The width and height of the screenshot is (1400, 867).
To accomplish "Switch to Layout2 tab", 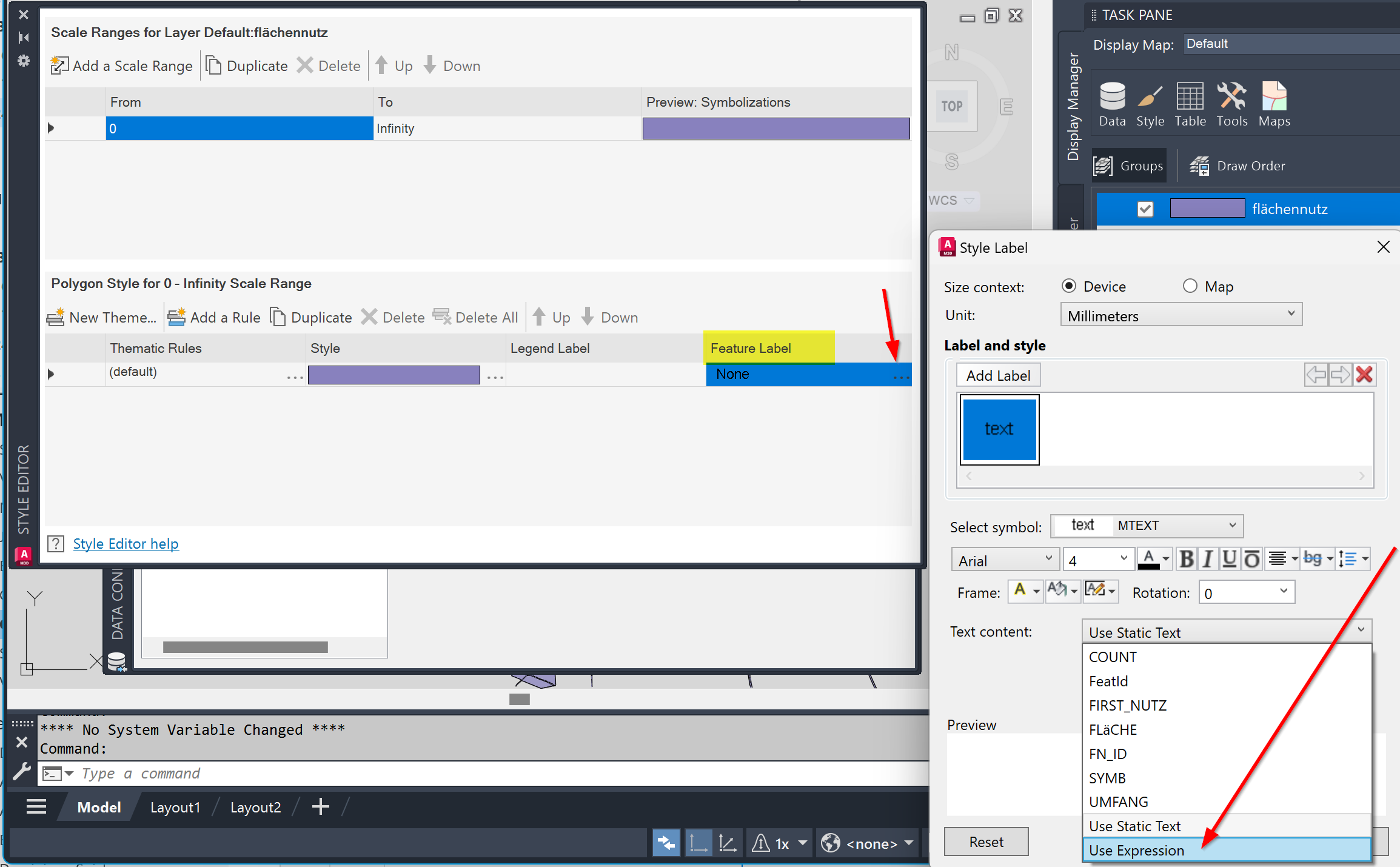I will [255, 807].
